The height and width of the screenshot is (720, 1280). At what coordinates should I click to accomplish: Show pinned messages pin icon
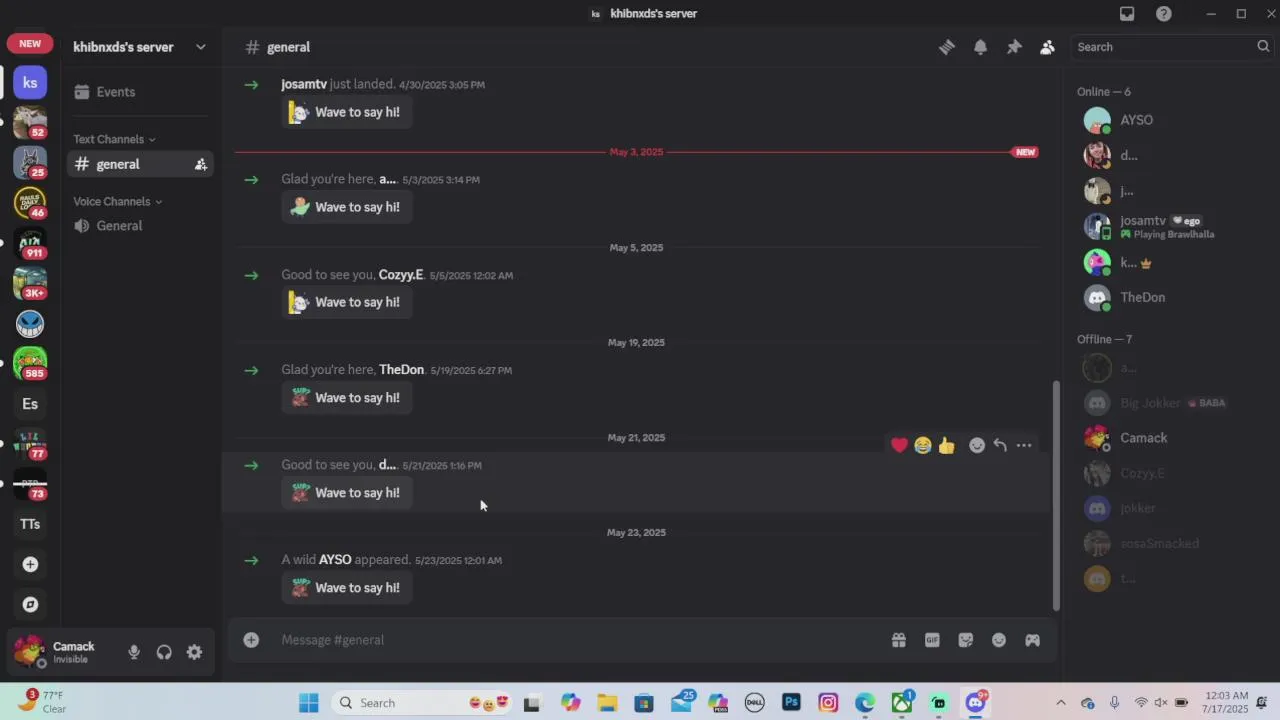(1014, 47)
